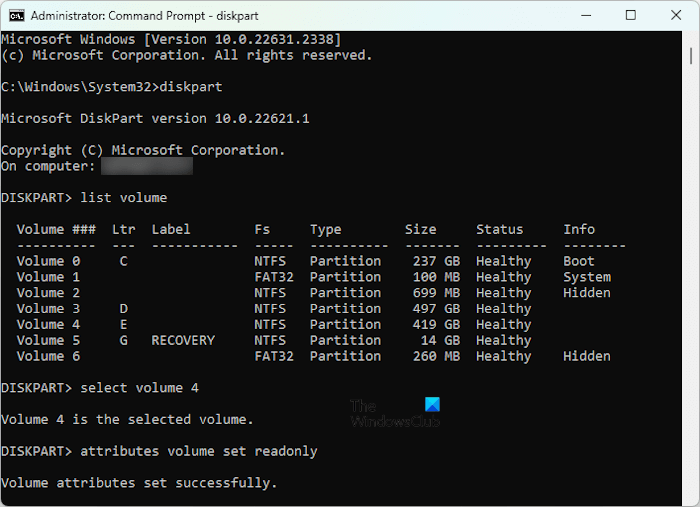
Task: Maximize the Command Prompt window
Action: (630, 16)
